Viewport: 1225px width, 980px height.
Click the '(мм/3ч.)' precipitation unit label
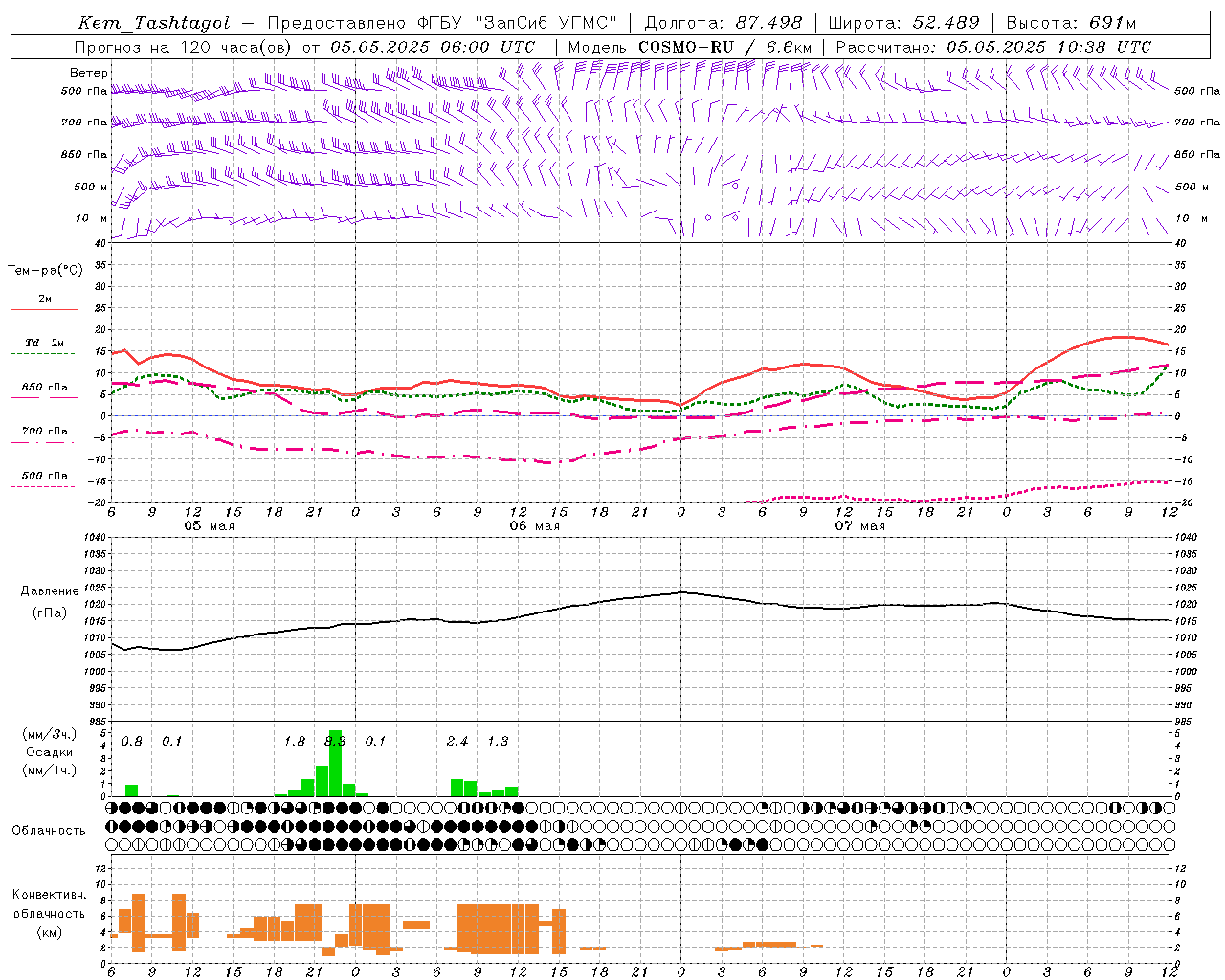point(50,734)
